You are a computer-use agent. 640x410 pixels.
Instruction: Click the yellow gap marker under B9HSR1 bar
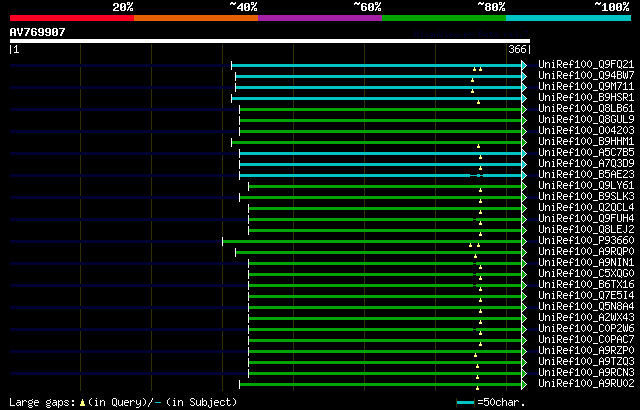(x=478, y=102)
